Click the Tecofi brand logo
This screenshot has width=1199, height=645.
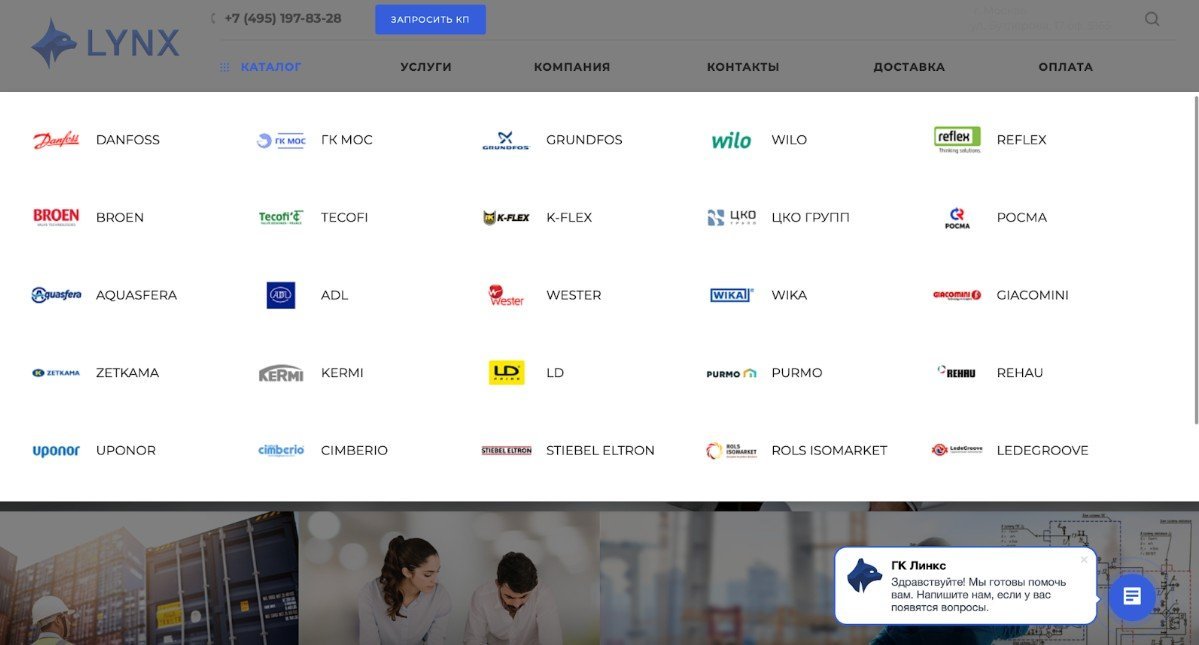tap(281, 218)
